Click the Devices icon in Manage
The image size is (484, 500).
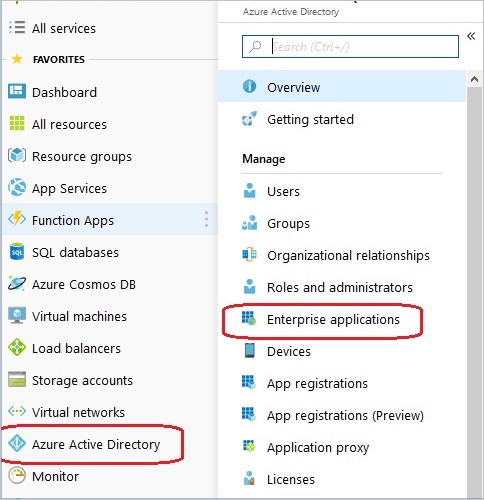point(249,350)
